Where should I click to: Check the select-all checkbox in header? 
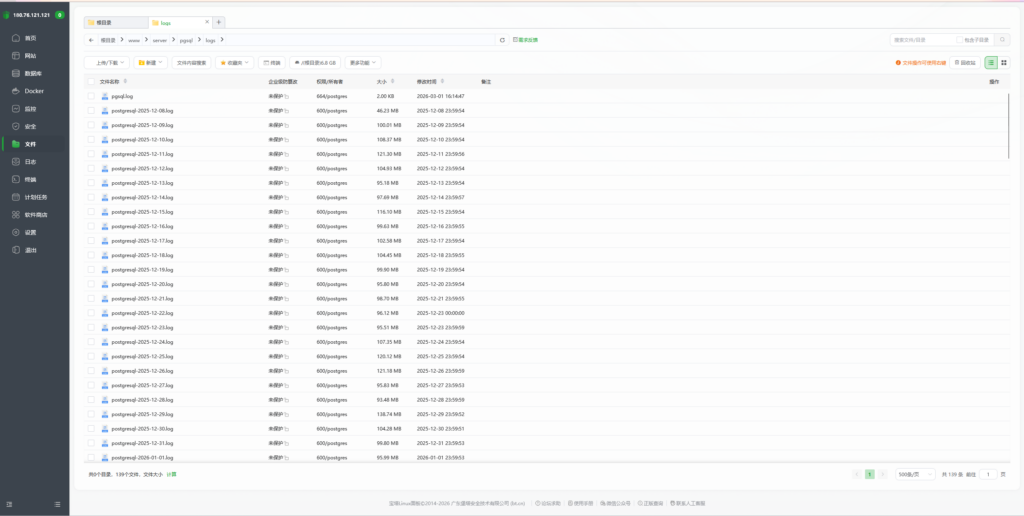[91, 81]
